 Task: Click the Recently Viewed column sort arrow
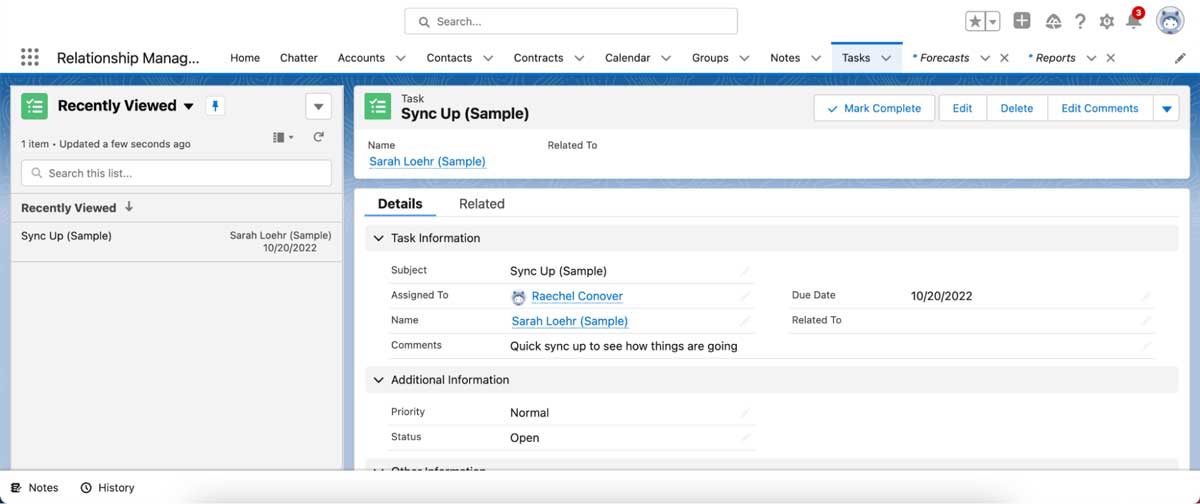pyautogui.click(x=129, y=207)
